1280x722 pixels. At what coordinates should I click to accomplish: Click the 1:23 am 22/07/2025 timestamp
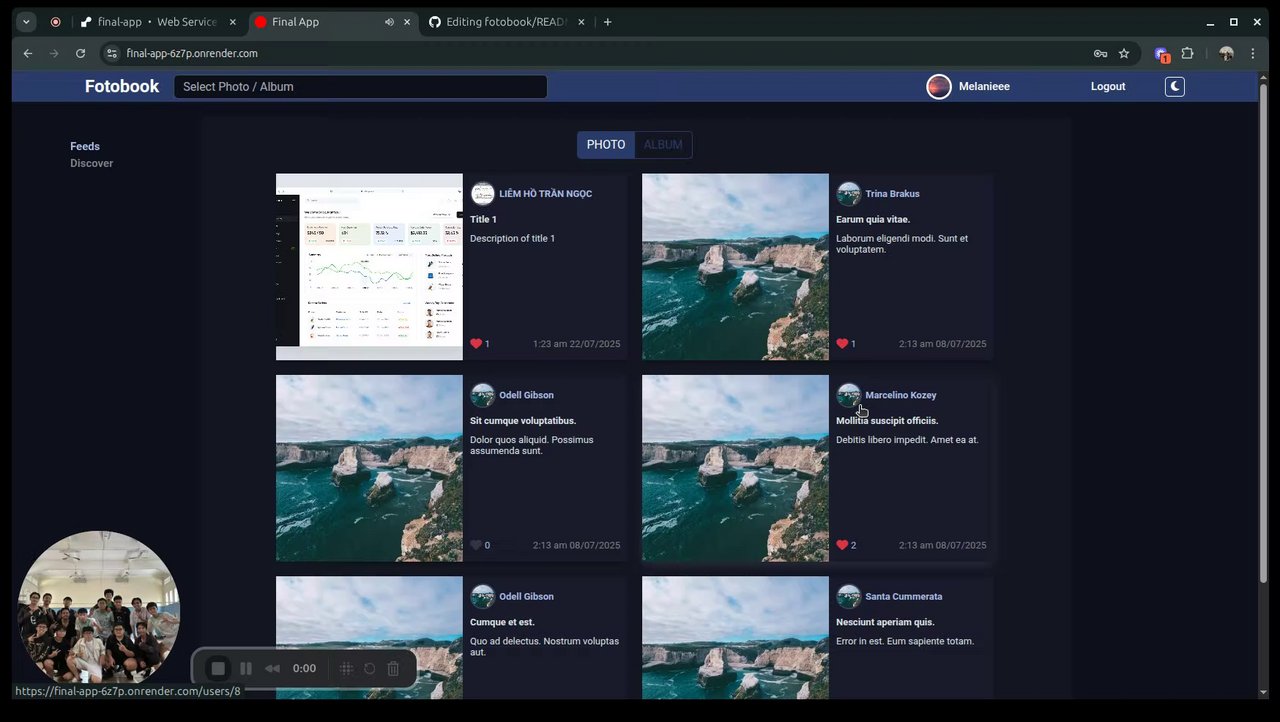(x=576, y=344)
